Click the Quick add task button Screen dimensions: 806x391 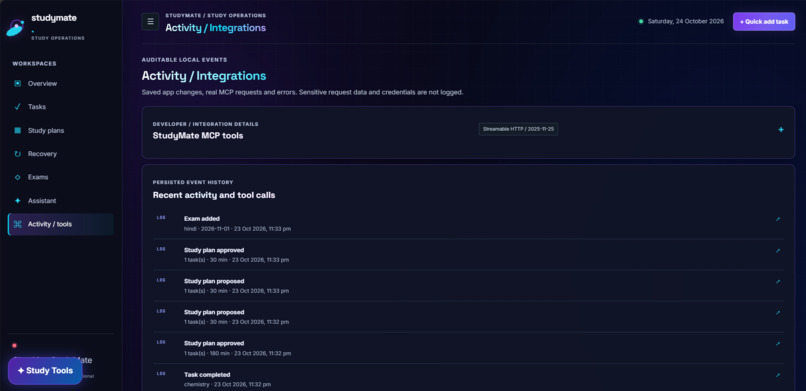[764, 22]
